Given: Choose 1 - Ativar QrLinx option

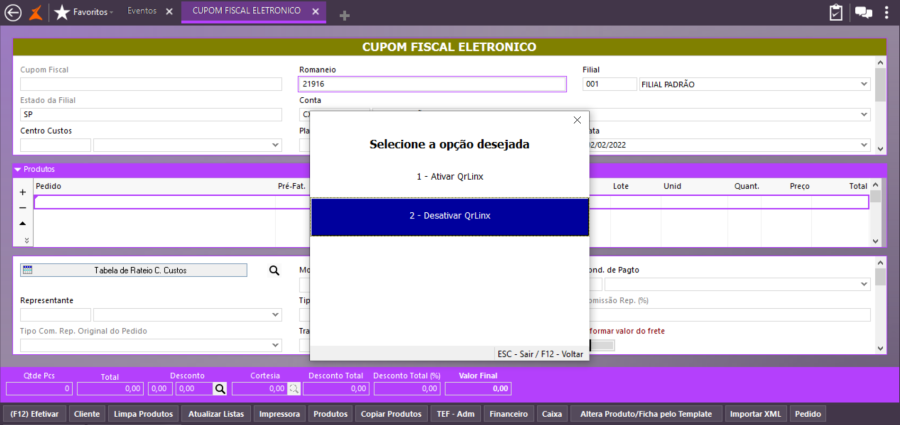Looking at the screenshot, I should point(450,177).
